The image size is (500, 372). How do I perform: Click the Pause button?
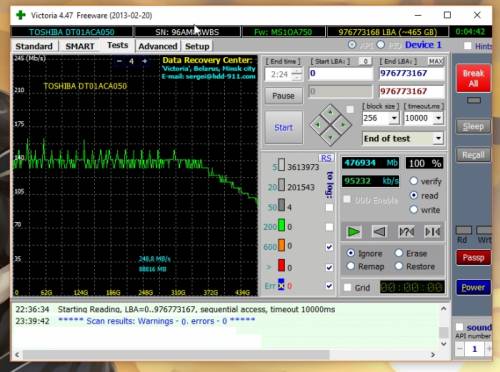pos(283,96)
